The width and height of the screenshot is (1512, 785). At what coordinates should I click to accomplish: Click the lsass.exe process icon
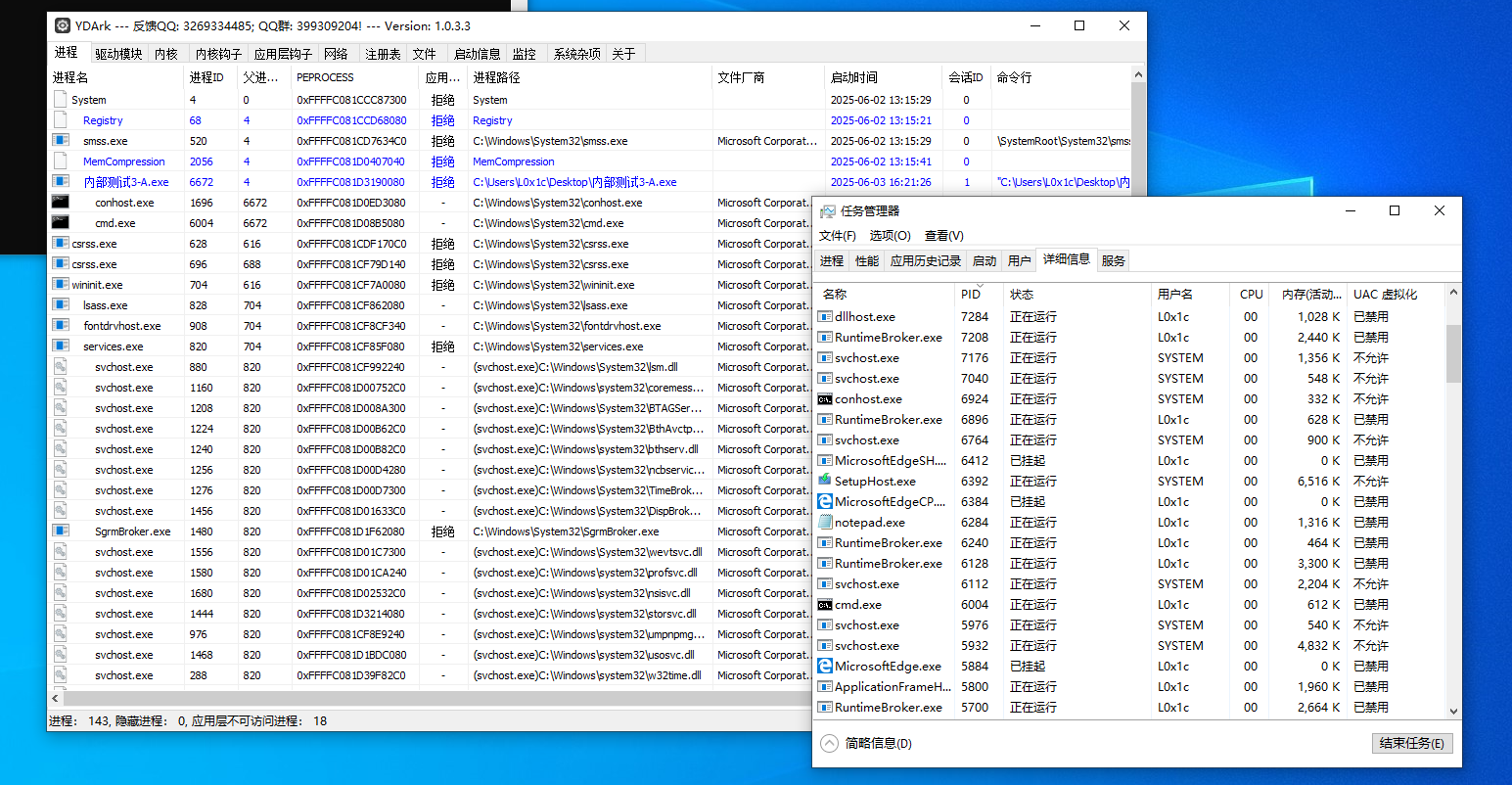click(x=61, y=305)
